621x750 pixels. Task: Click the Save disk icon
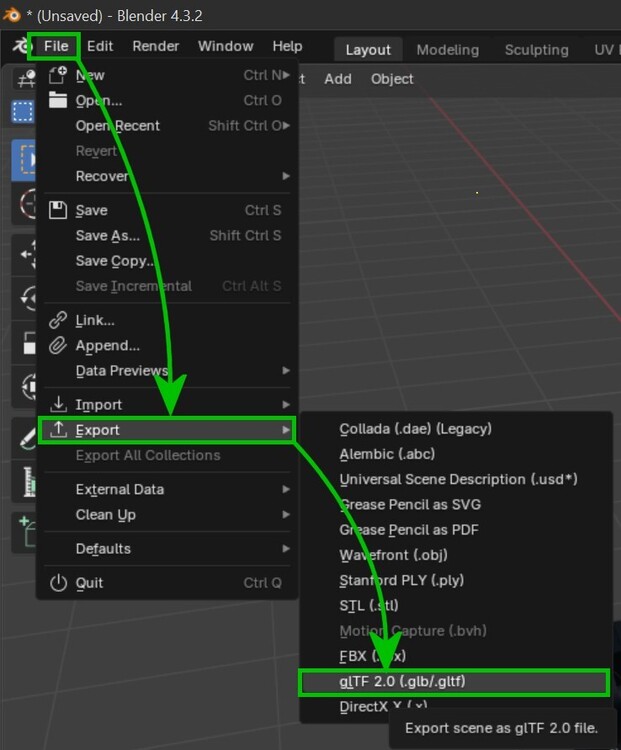[x=58, y=210]
